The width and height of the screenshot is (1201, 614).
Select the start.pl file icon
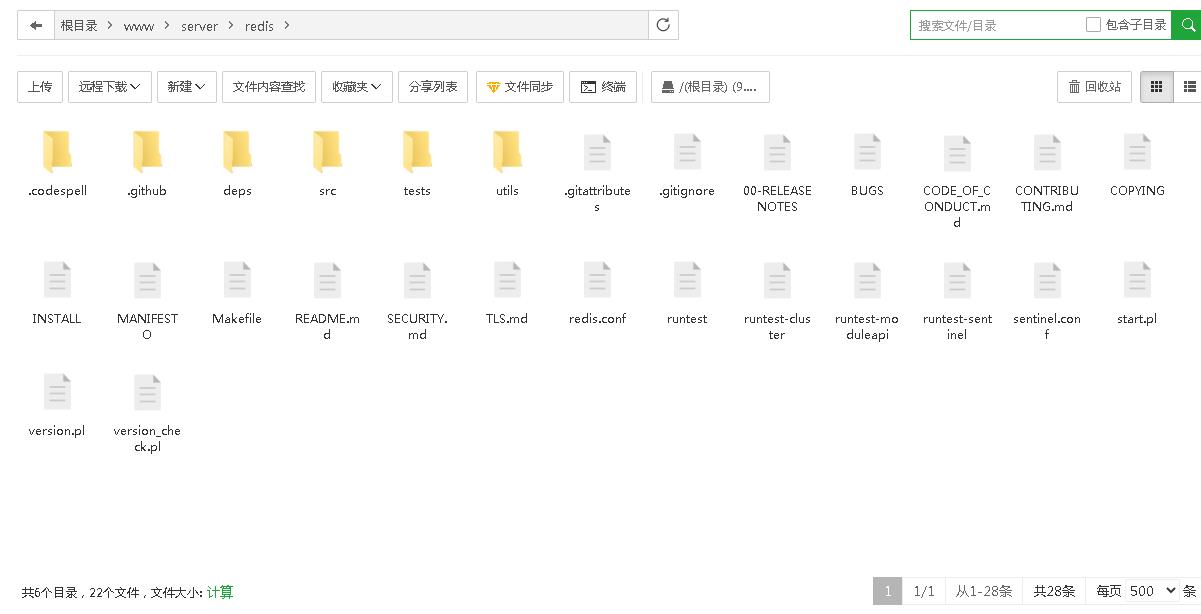(x=1137, y=280)
